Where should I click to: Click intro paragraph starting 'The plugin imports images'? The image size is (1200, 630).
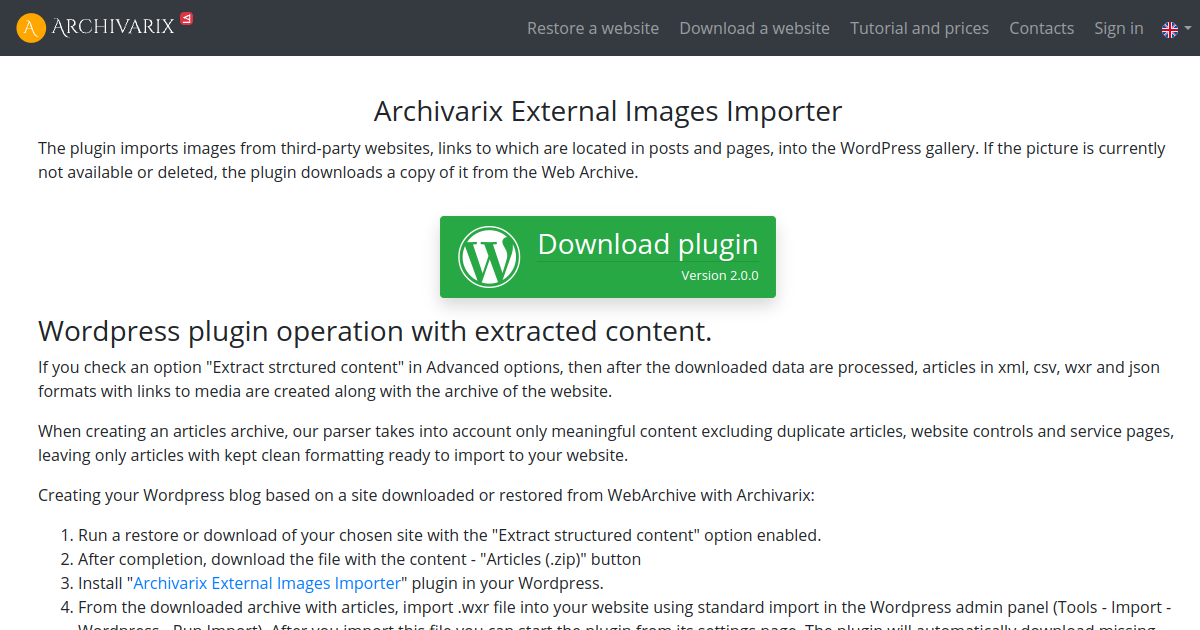(602, 160)
